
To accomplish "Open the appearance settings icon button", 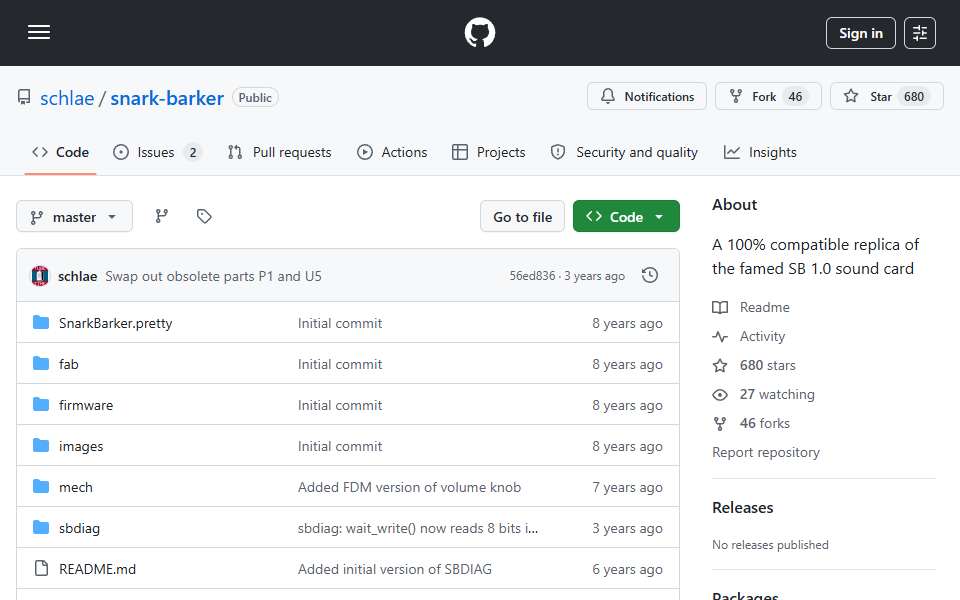I will point(920,33).
